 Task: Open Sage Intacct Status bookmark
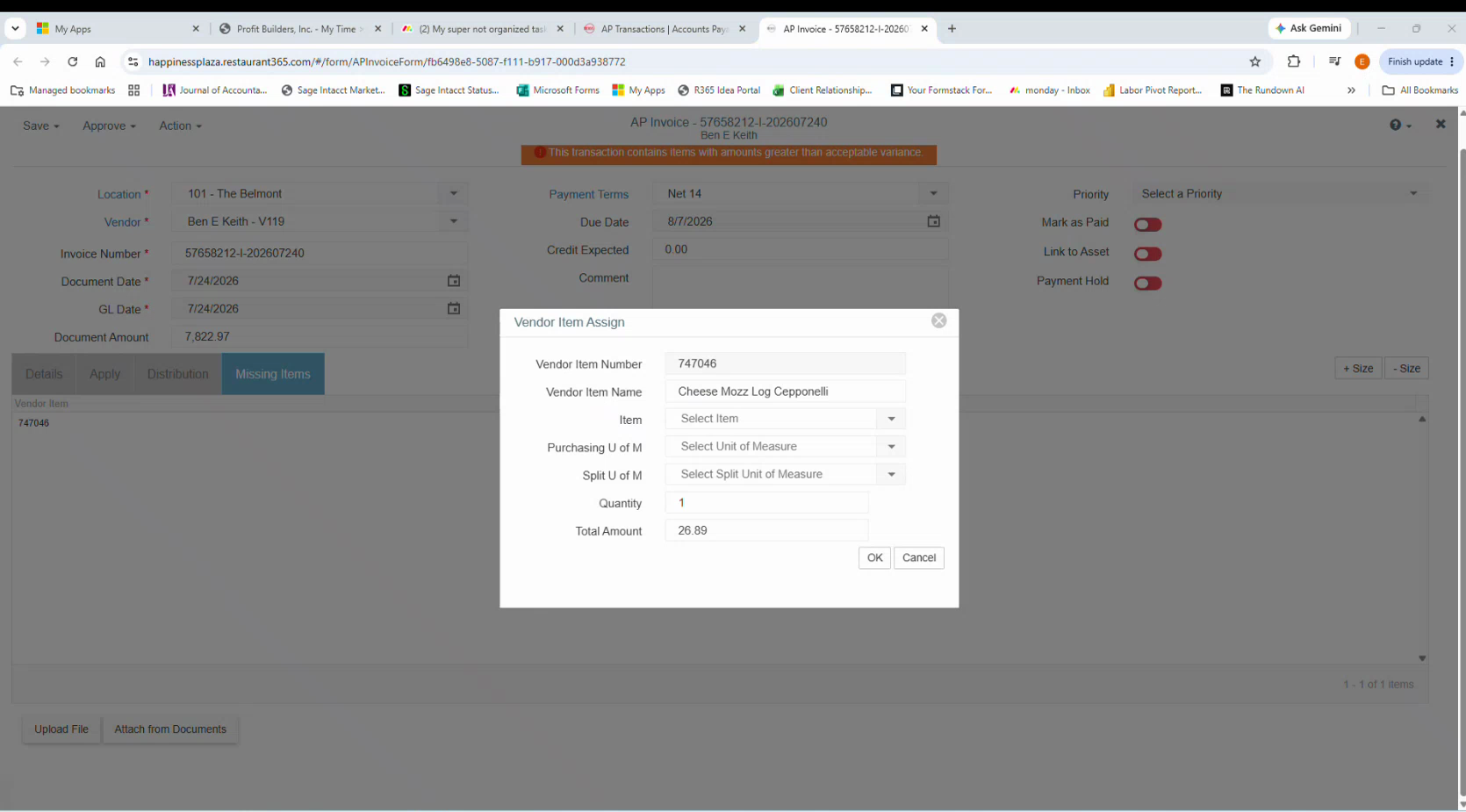[449, 90]
